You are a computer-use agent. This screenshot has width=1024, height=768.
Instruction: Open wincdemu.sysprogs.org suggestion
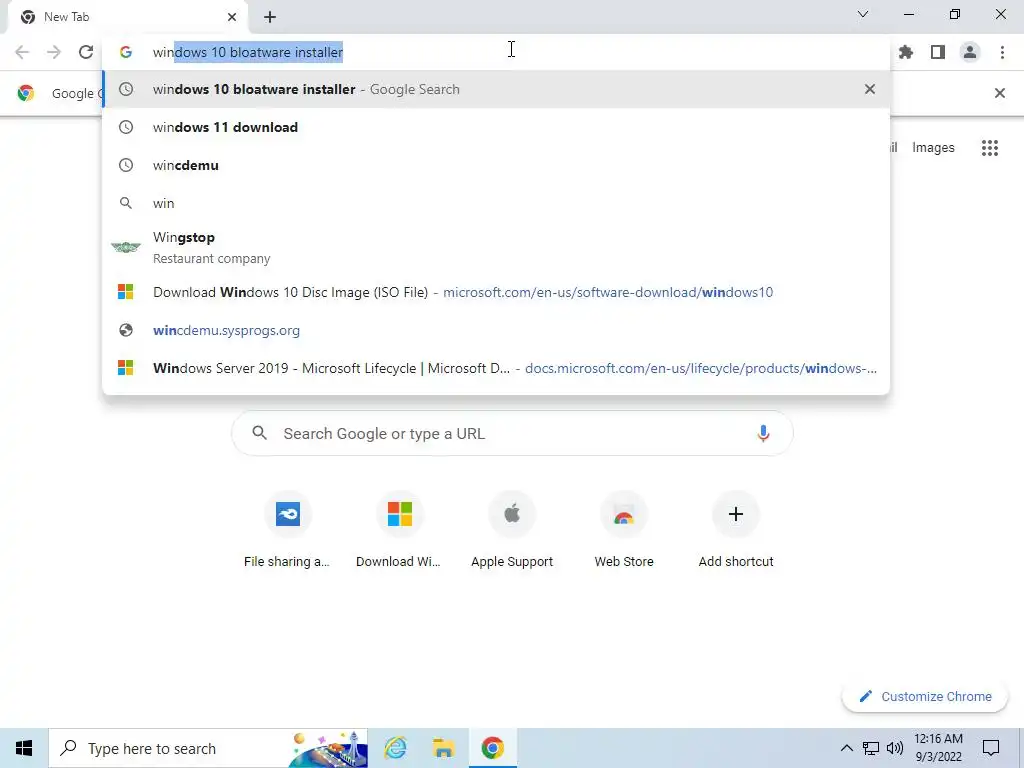(496, 330)
